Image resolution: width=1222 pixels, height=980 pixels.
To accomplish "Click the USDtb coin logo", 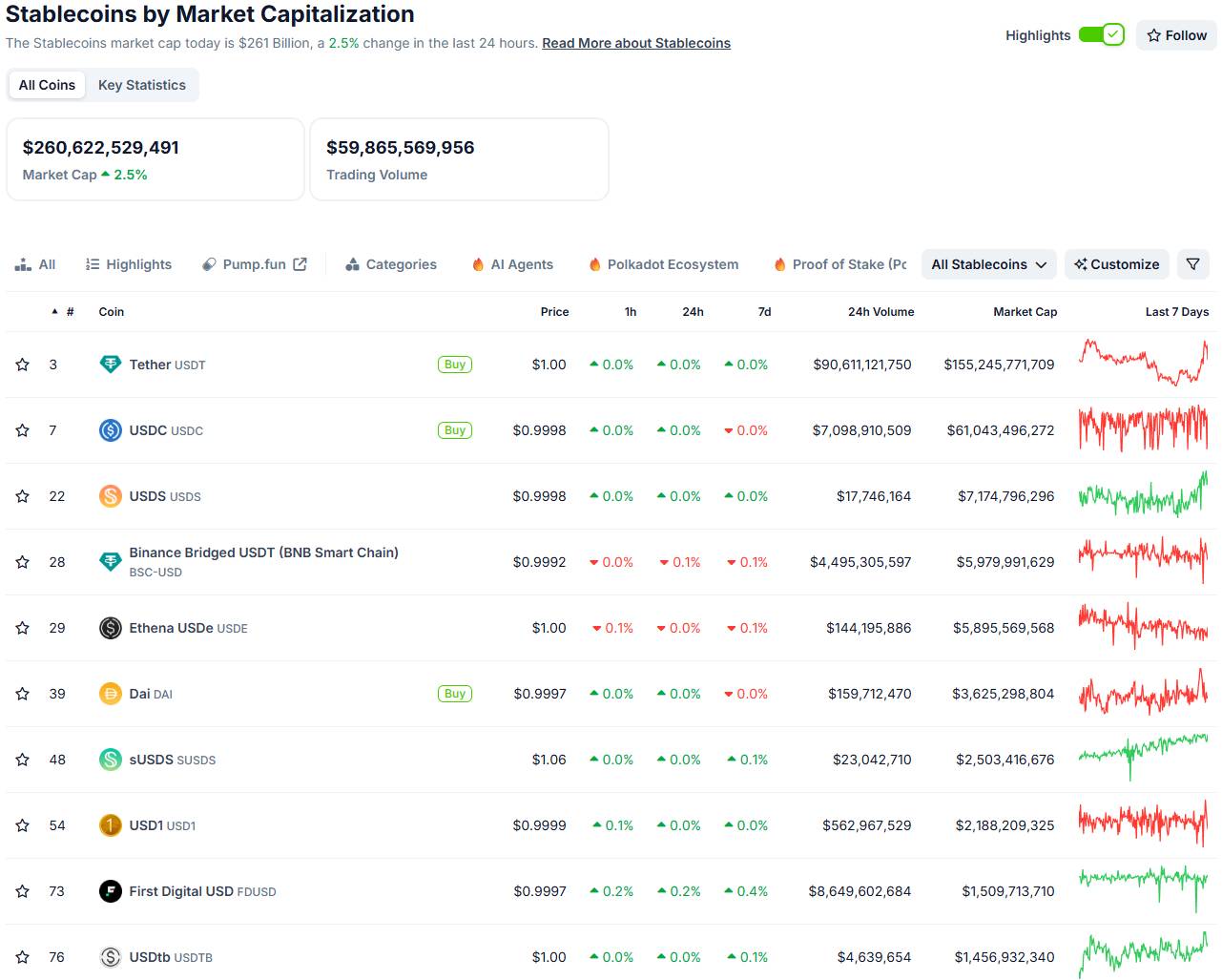I will (111, 957).
